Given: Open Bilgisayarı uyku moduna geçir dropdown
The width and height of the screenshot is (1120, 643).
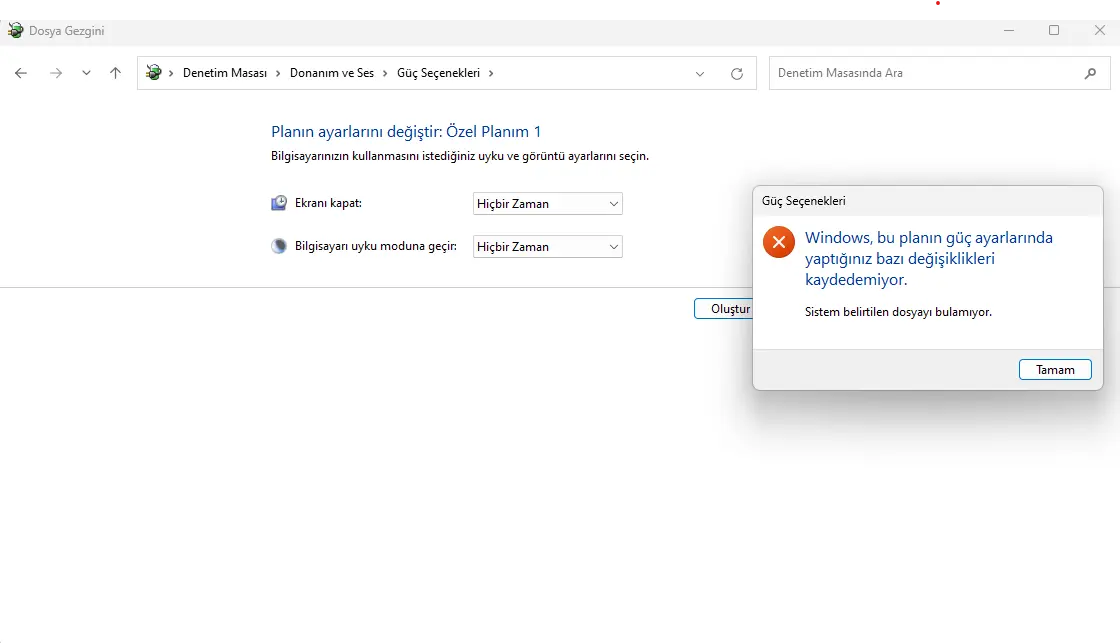Looking at the screenshot, I should (x=548, y=246).
